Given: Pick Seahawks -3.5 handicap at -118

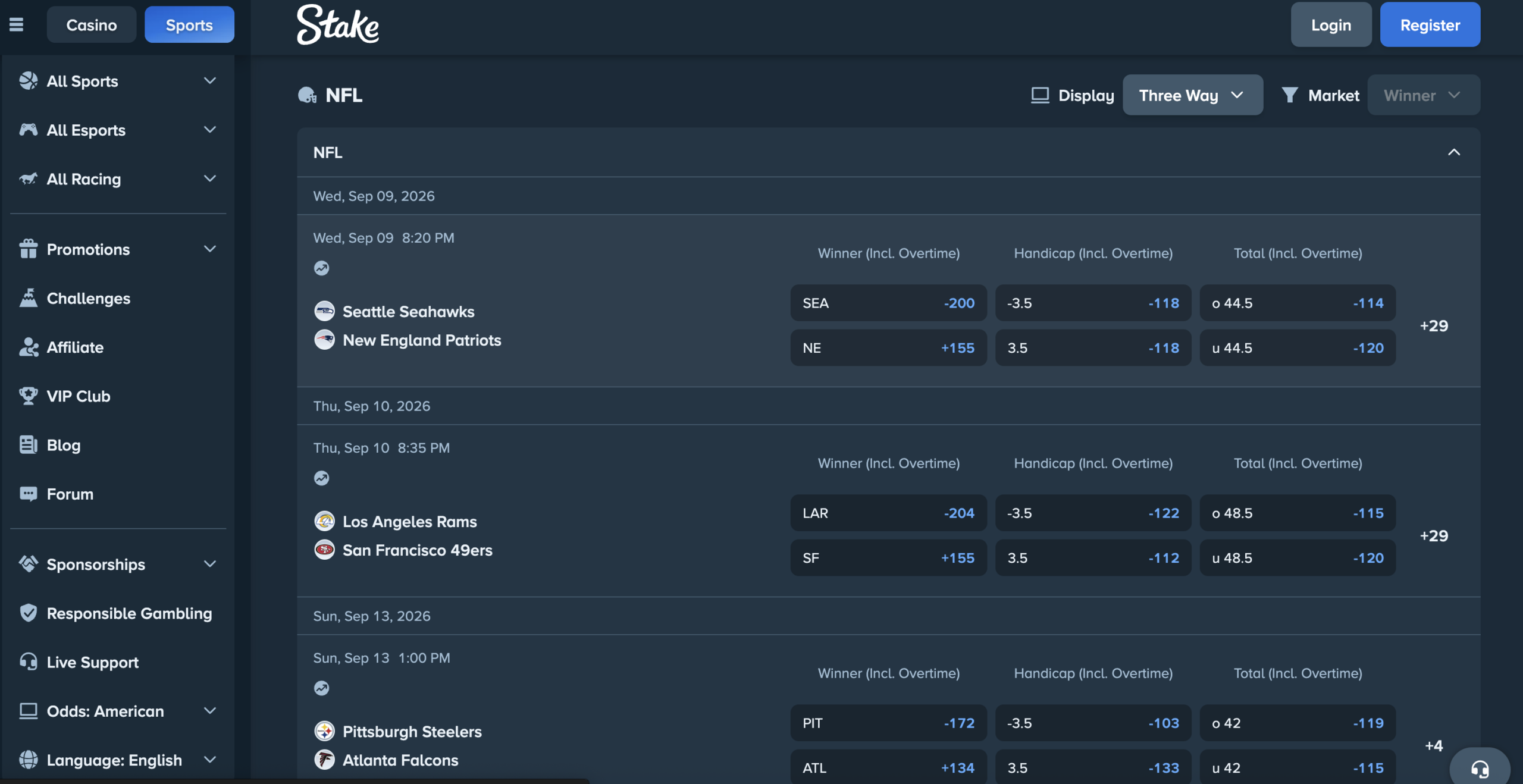Looking at the screenshot, I should point(1093,303).
